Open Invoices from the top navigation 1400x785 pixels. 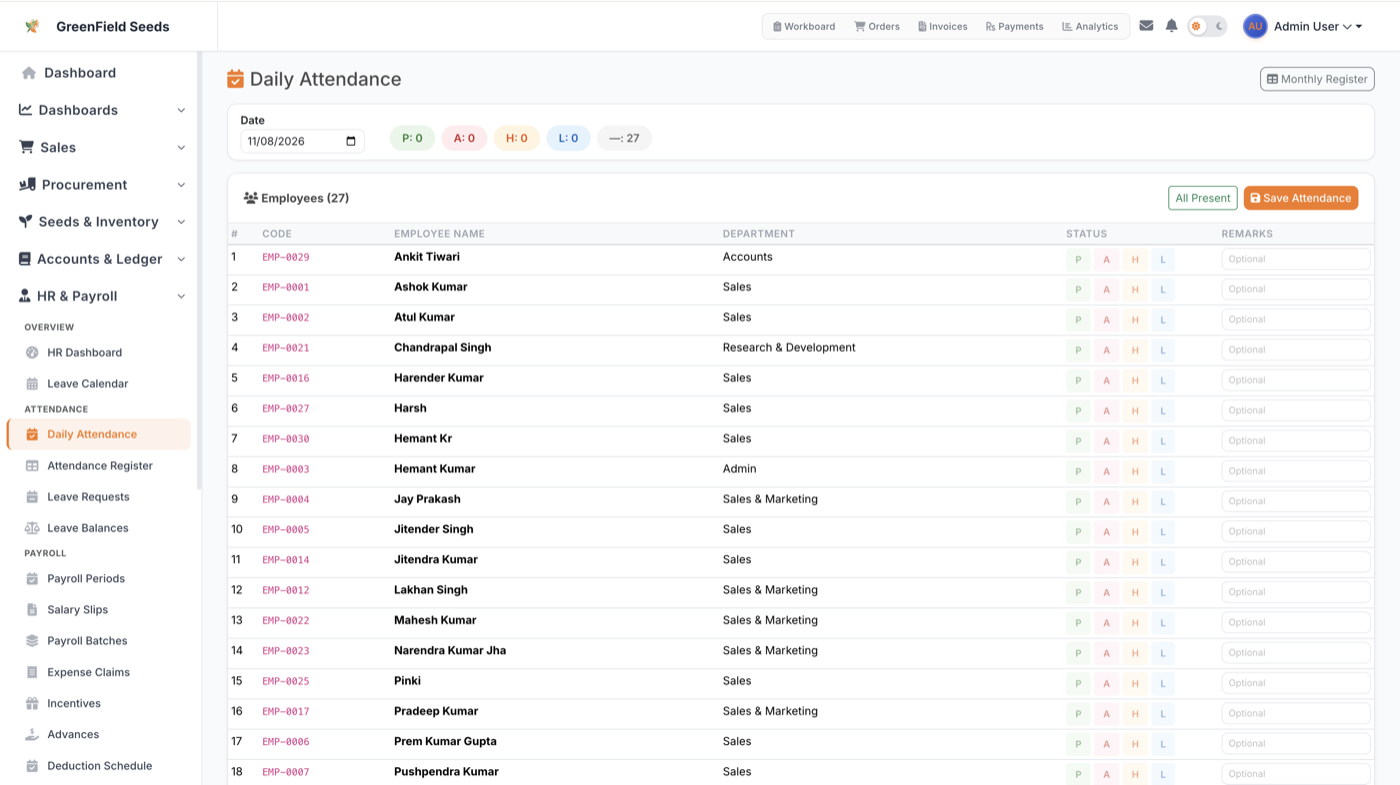click(943, 26)
